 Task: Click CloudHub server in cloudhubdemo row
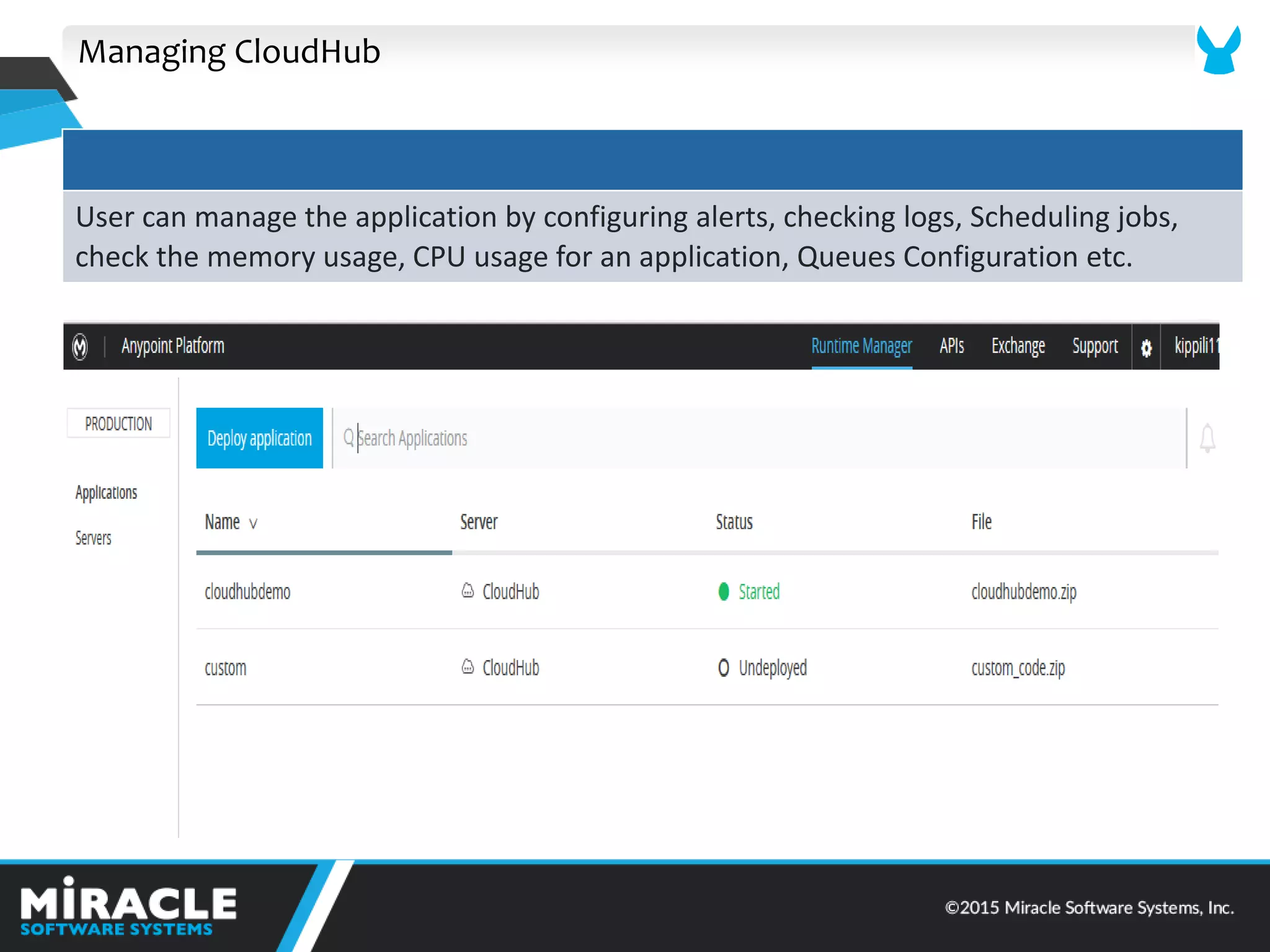[510, 592]
